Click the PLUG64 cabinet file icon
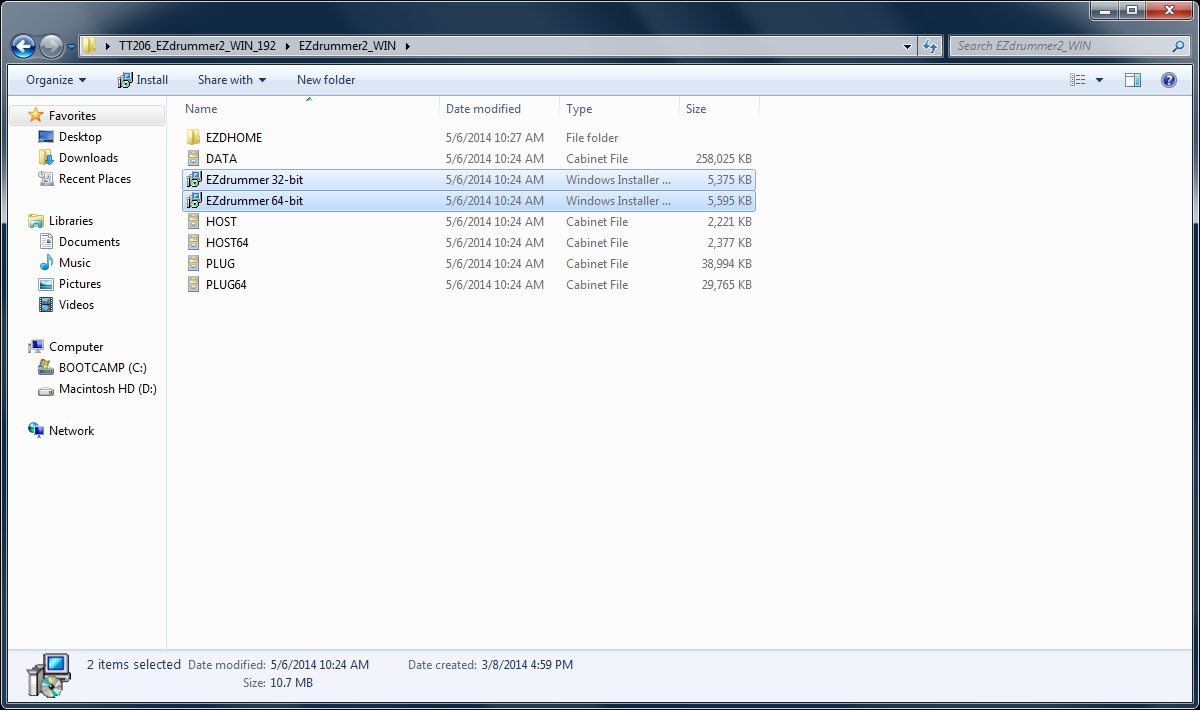The width and height of the screenshot is (1200, 710). (194, 285)
